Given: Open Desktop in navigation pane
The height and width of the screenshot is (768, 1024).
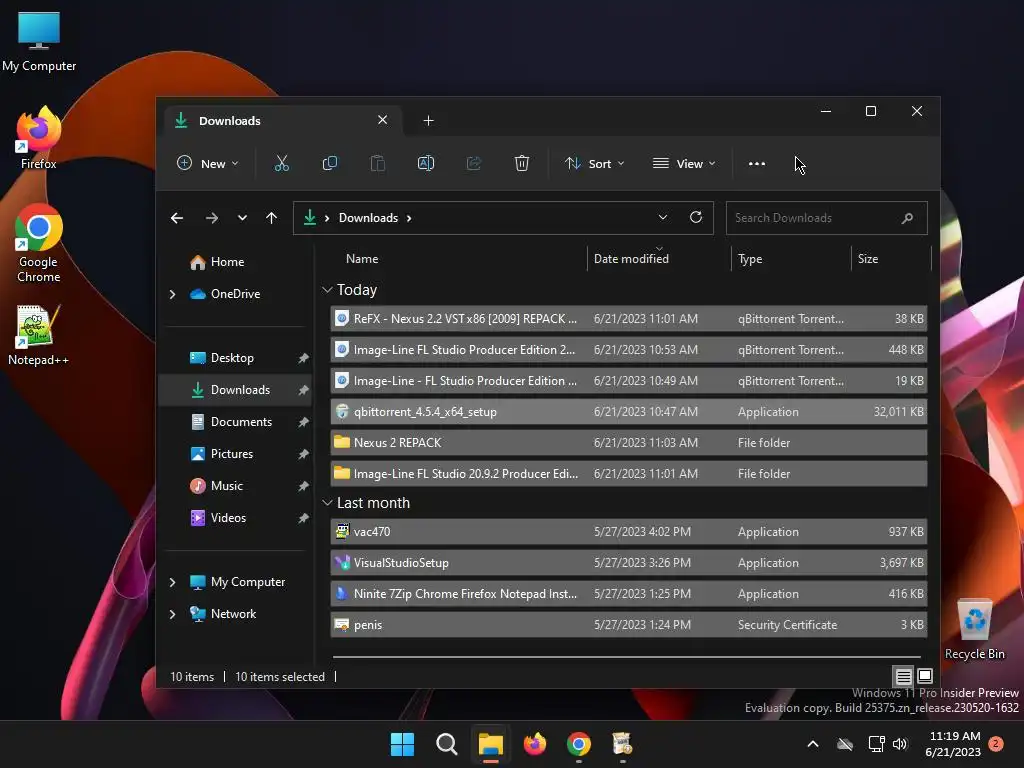Looking at the screenshot, I should 222,358.
